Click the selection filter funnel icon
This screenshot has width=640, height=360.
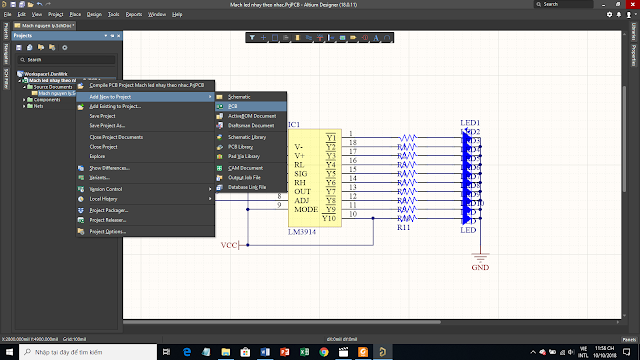[252, 38]
